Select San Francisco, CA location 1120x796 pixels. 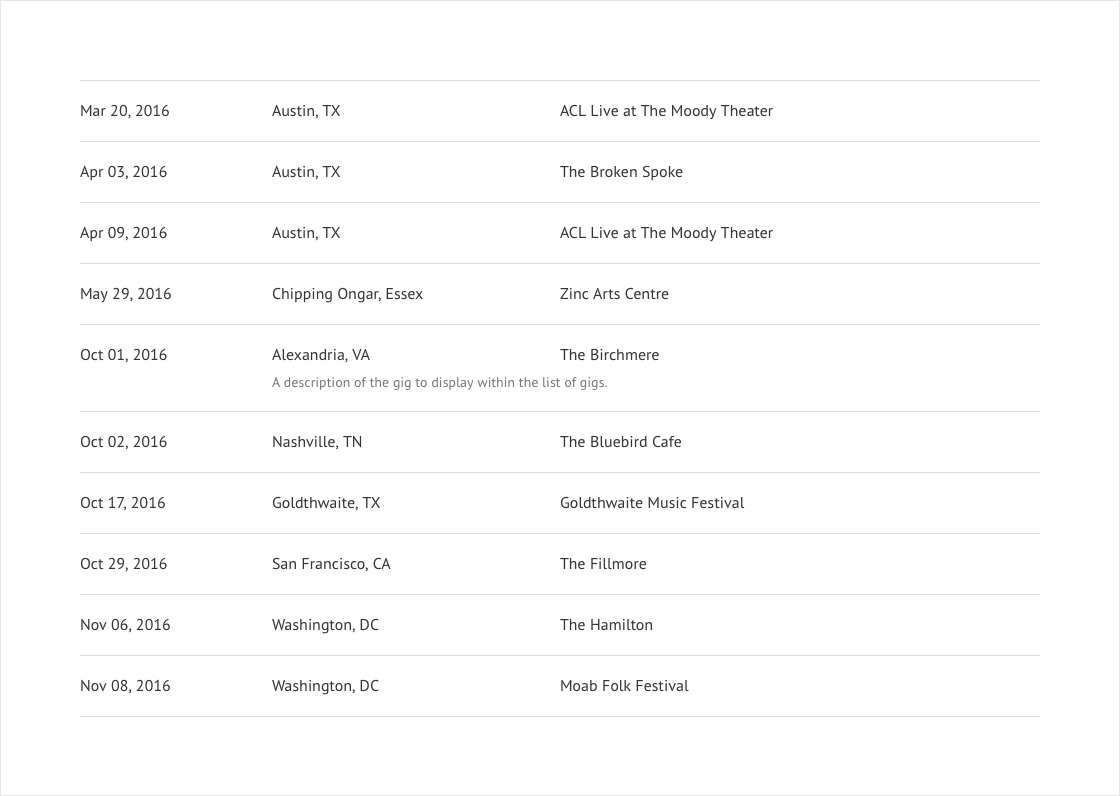click(x=331, y=564)
